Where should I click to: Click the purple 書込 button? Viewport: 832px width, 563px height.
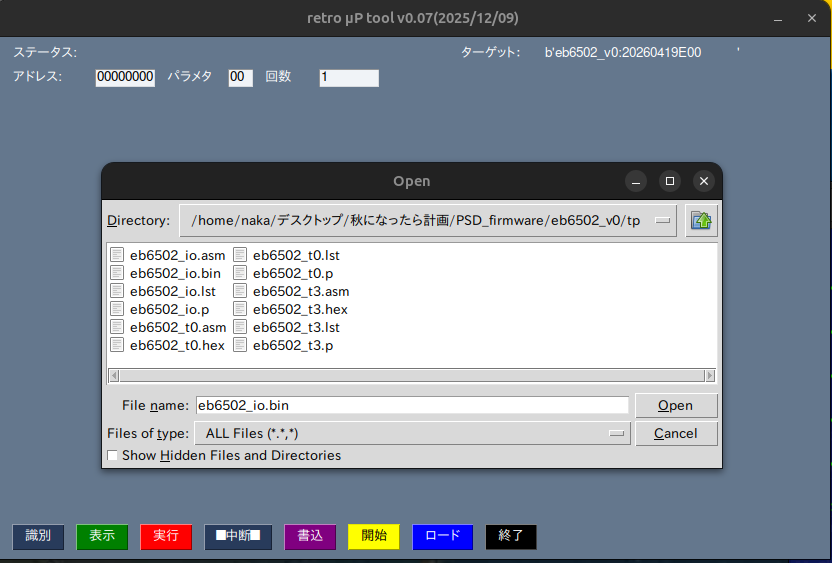[310, 537]
